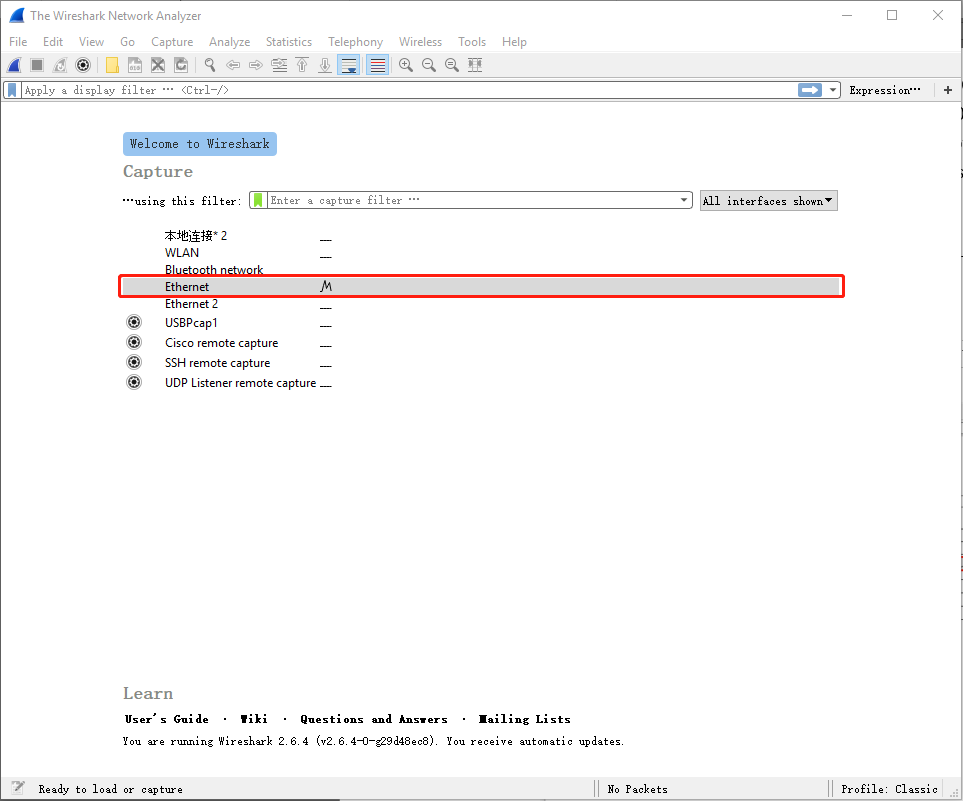Click the Wireshark fin title bar icon

(x=17, y=15)
